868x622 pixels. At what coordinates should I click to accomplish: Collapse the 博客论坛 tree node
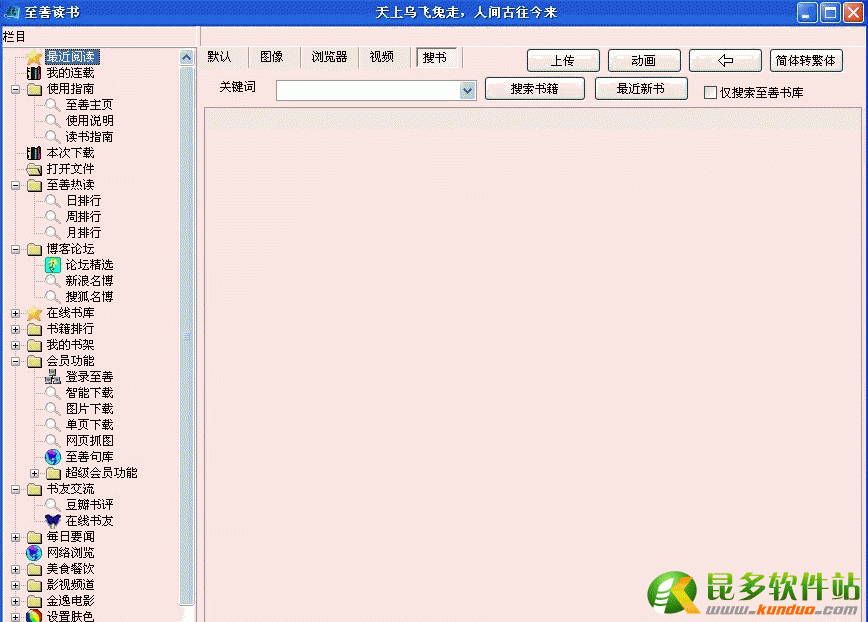click(x=16, y=250)
